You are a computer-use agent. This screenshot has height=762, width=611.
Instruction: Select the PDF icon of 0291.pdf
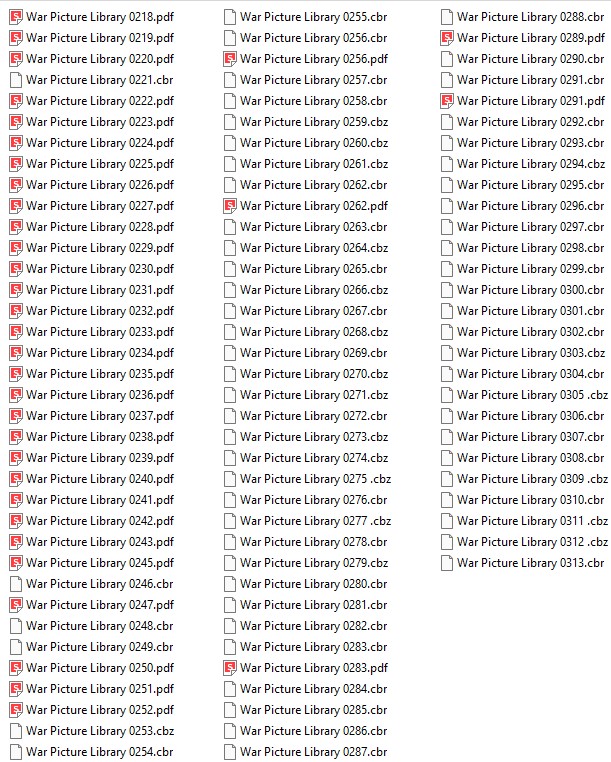coord(447,101)
